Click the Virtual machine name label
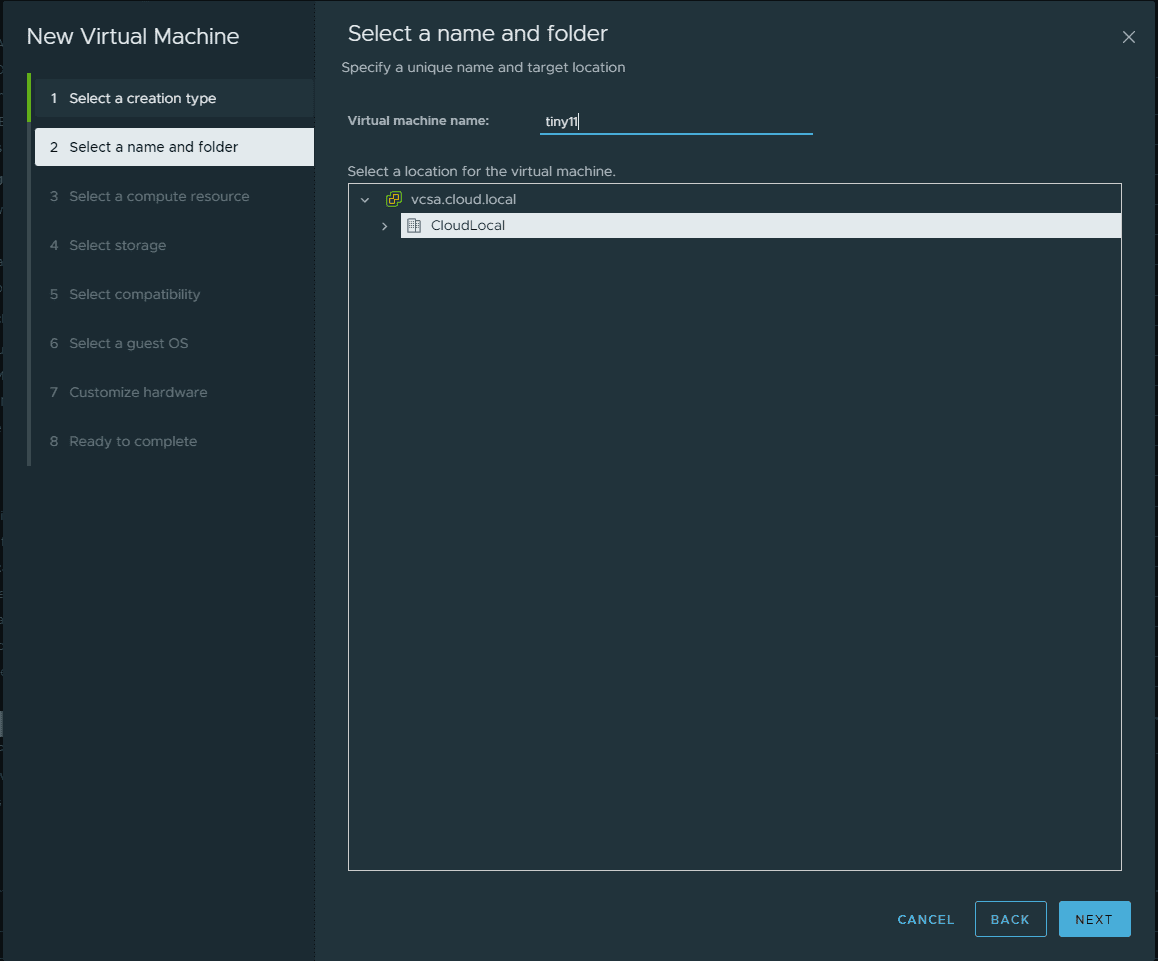 click(x=418, y=121)
